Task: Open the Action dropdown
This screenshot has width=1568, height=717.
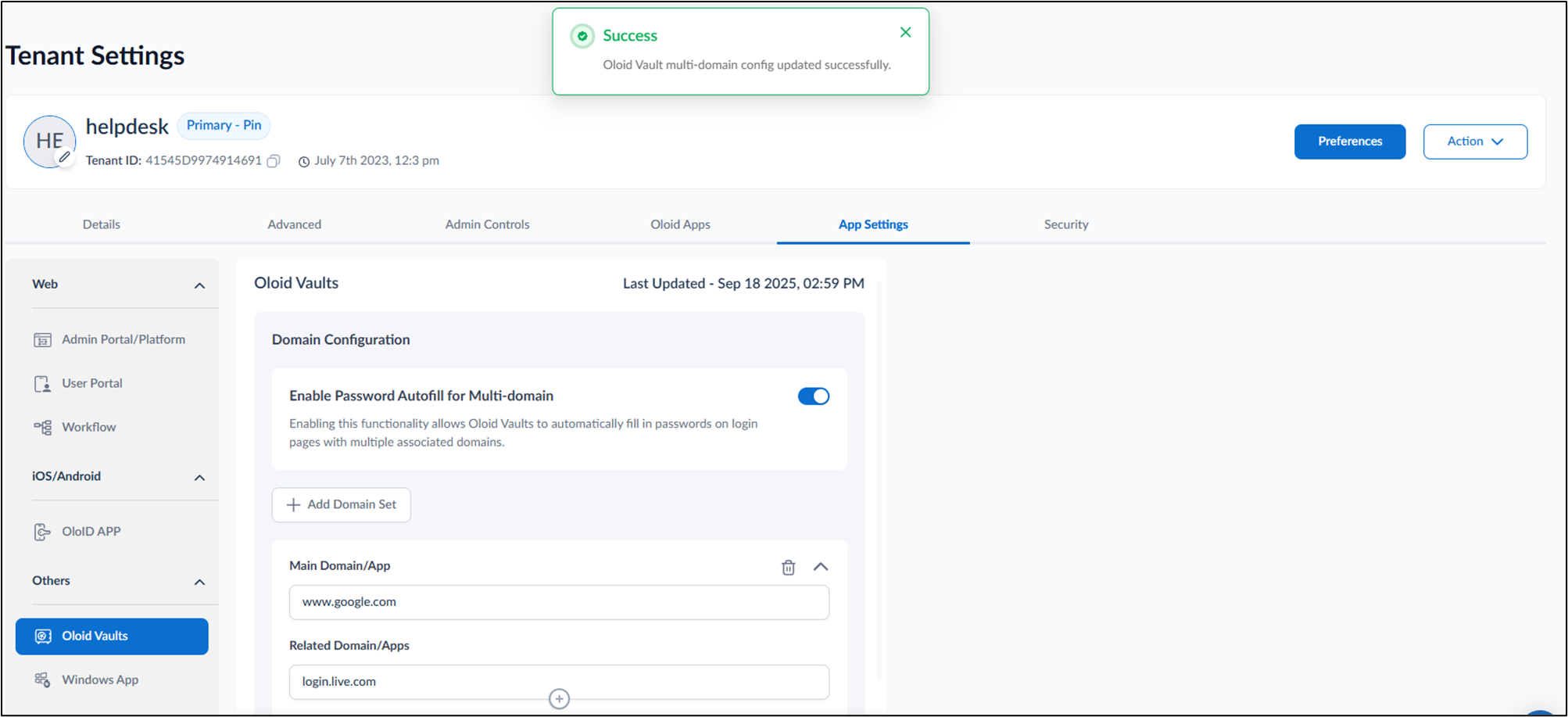Action: pos(1475,142)
